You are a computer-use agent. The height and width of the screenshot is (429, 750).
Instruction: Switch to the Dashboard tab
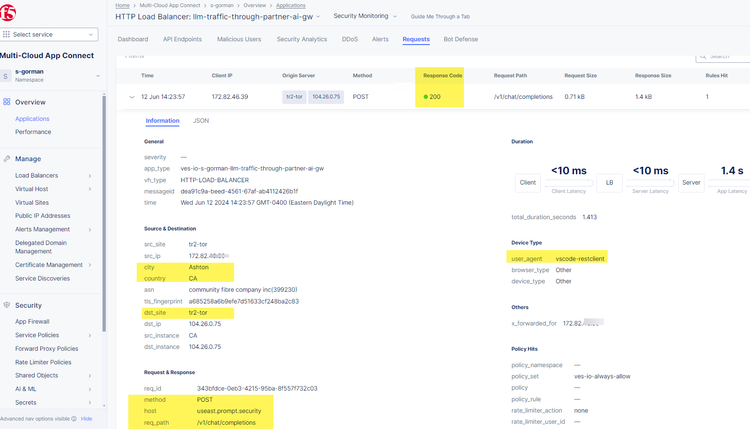[132, 39]
